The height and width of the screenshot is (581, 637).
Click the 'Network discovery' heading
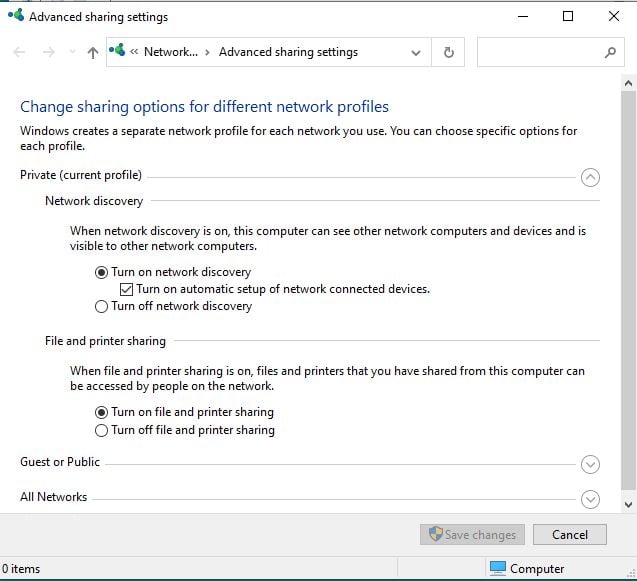94,201
